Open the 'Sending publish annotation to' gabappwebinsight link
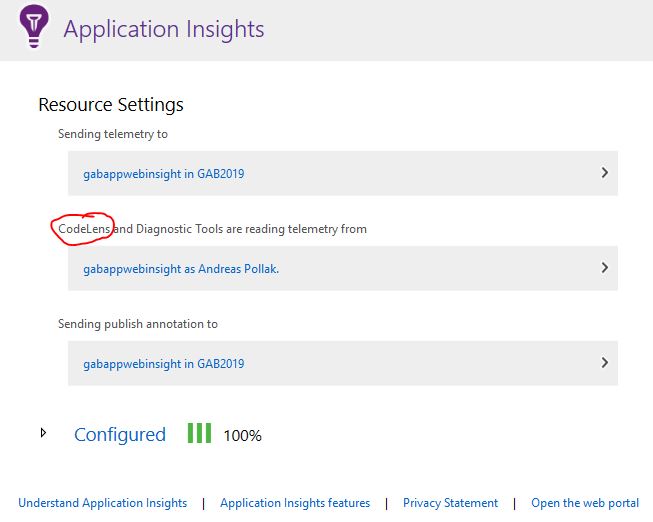This screenshot has width=653, height=522. click(x=164, y=364)
